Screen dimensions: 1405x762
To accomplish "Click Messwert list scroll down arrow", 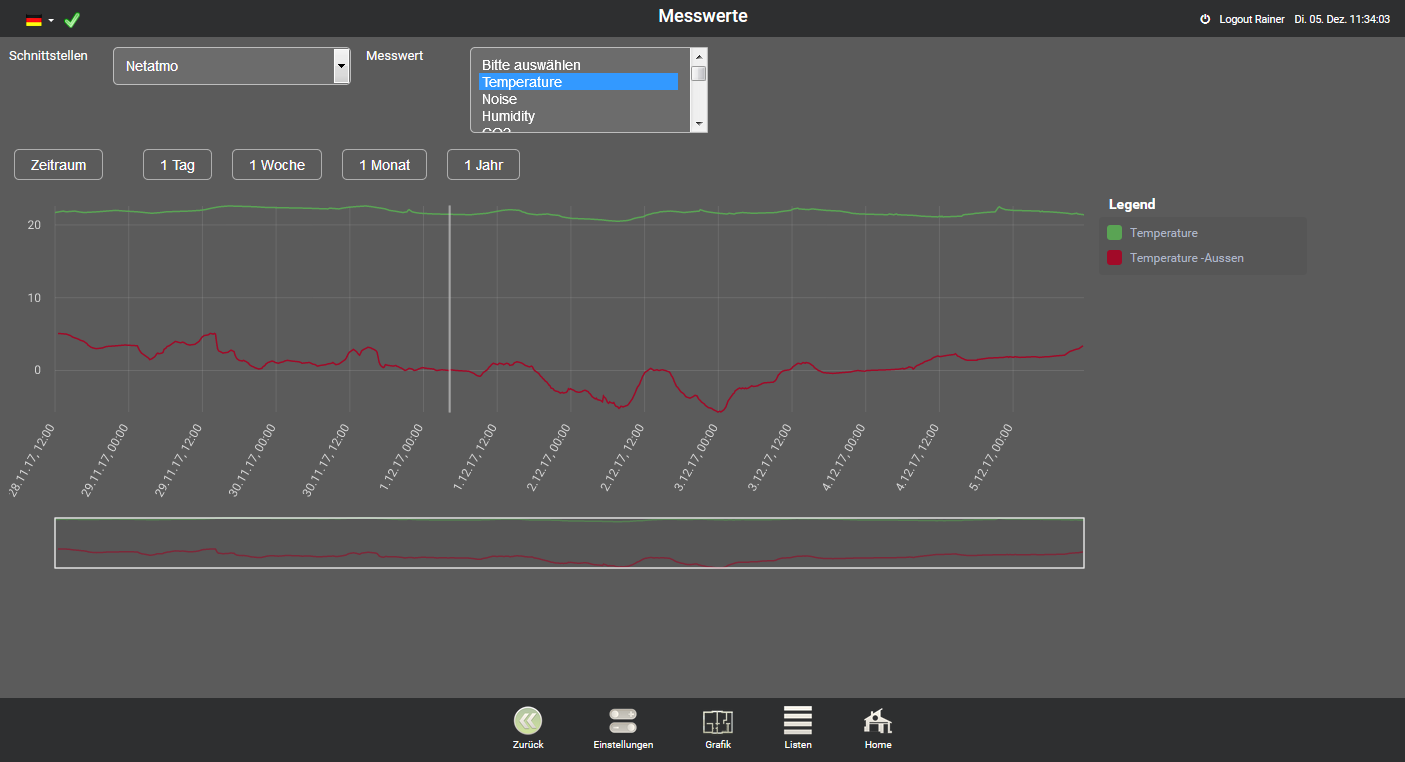I will [699, 124].
